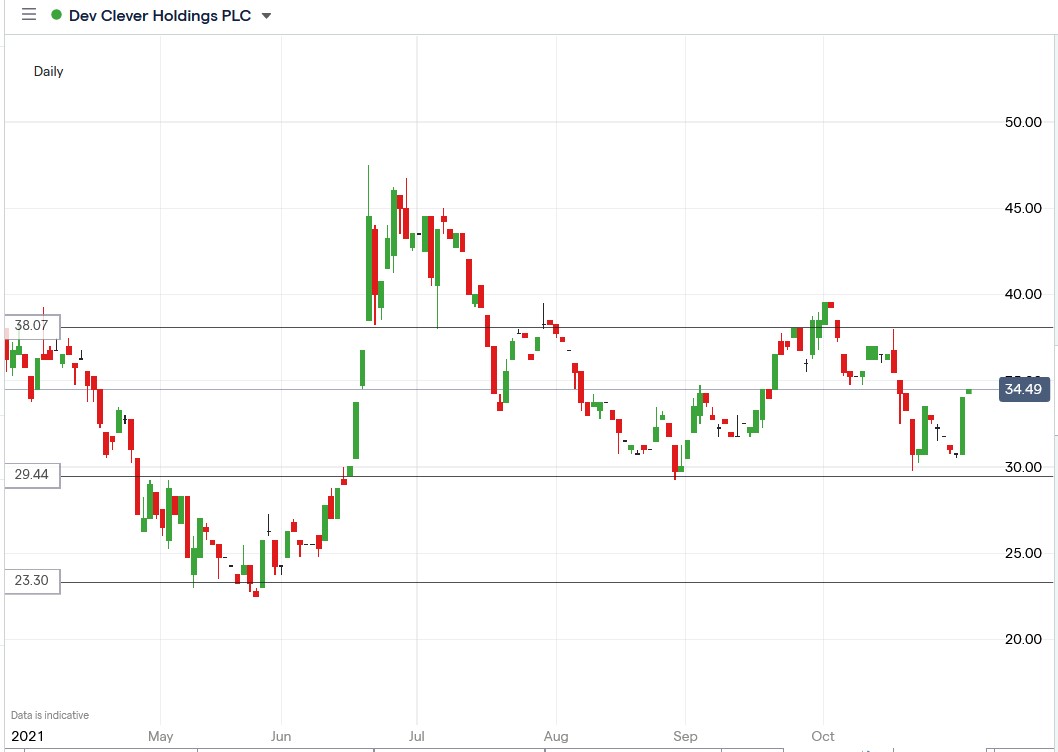Click the blue 34.49 current price tag

coord(1023,389)
